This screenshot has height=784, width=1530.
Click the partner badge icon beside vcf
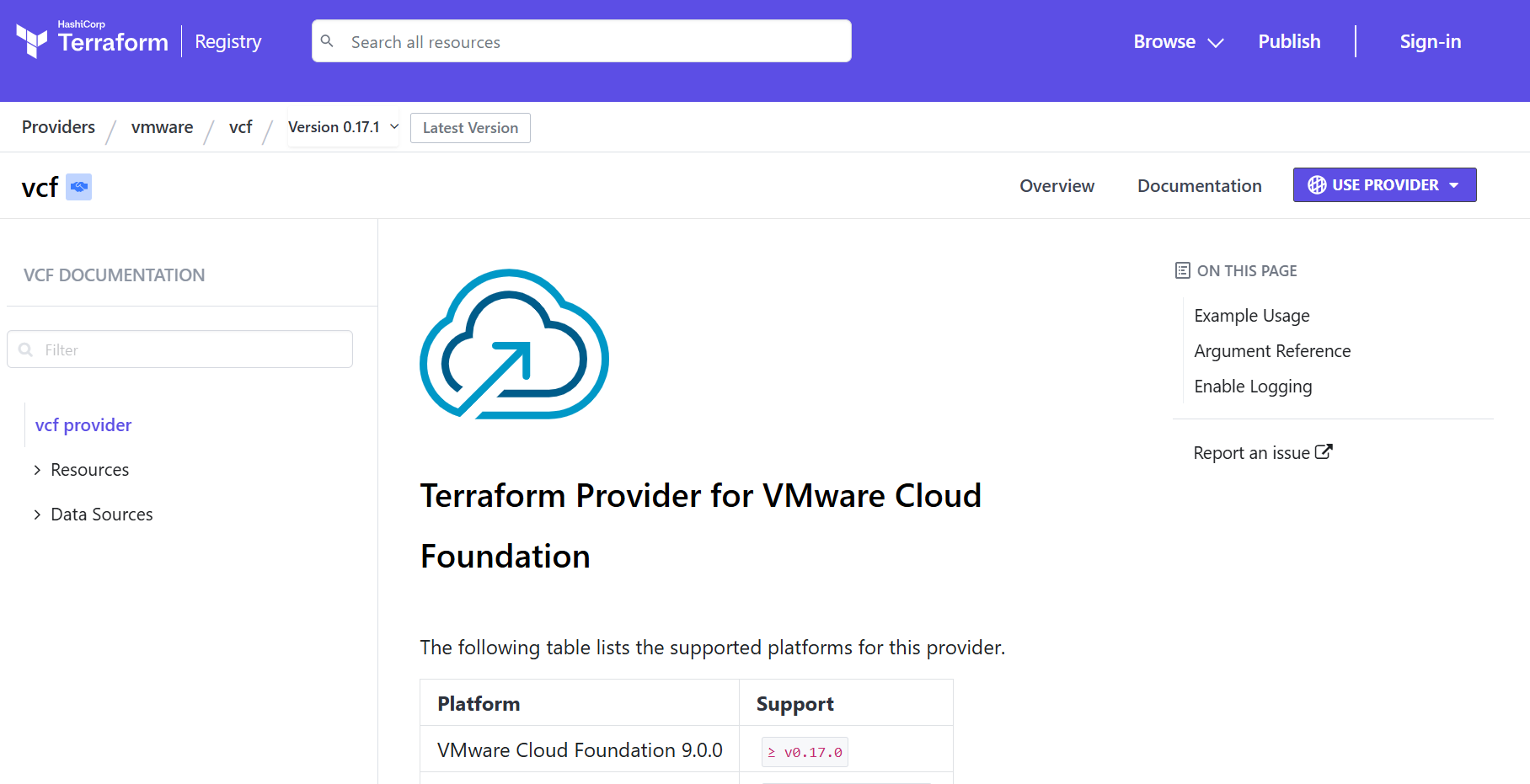point(79,187)
